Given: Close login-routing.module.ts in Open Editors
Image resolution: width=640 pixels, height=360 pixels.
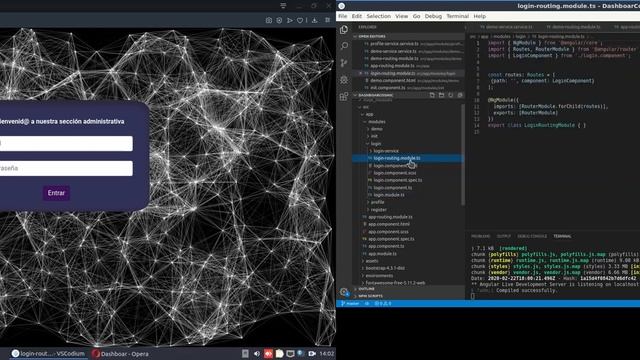Looking at the screenshot, I should click(360, 73).
